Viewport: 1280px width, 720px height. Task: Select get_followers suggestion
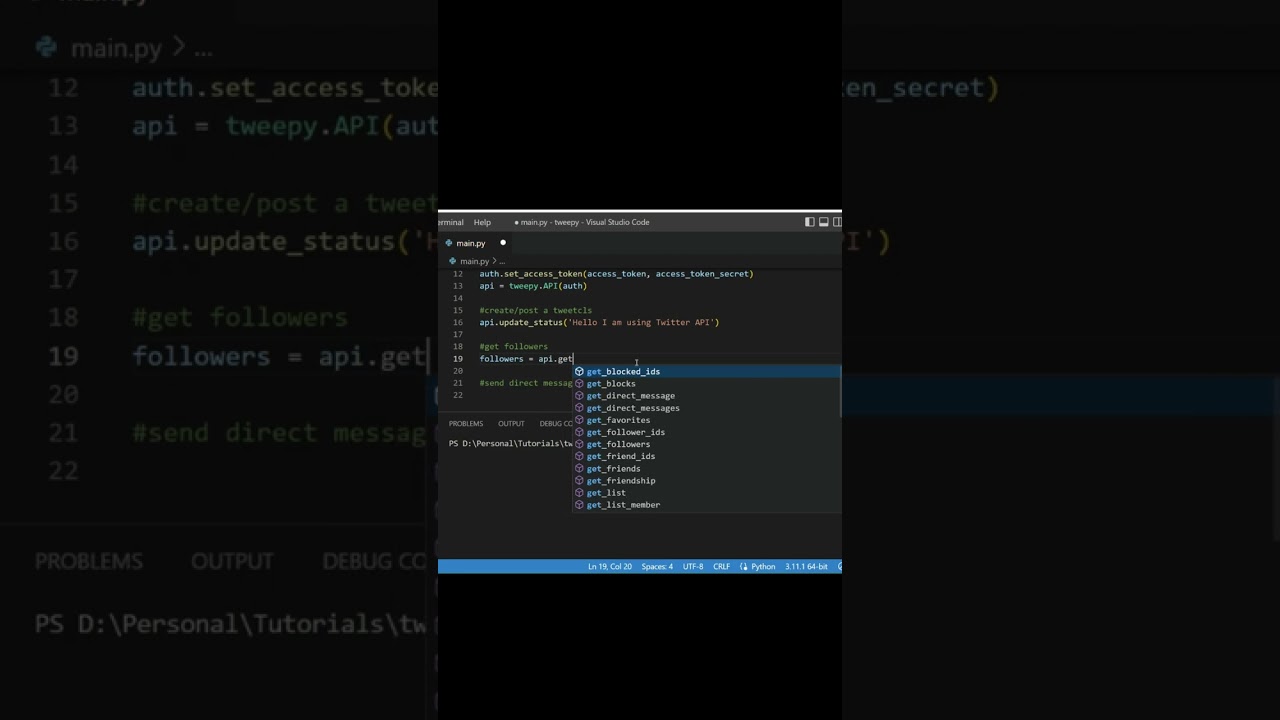[706, 444]
